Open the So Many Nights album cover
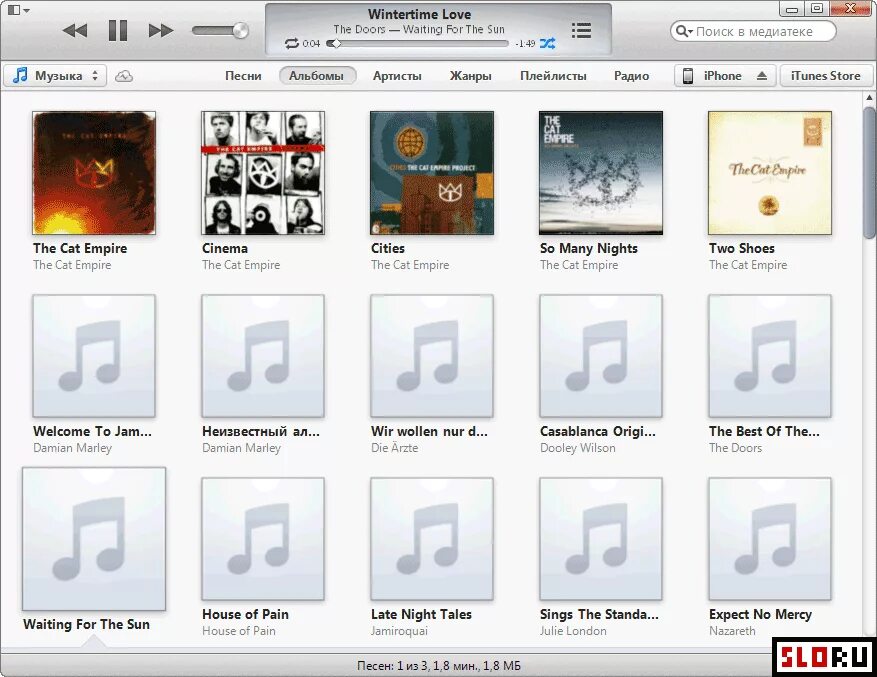 click(x=601, y=172)
